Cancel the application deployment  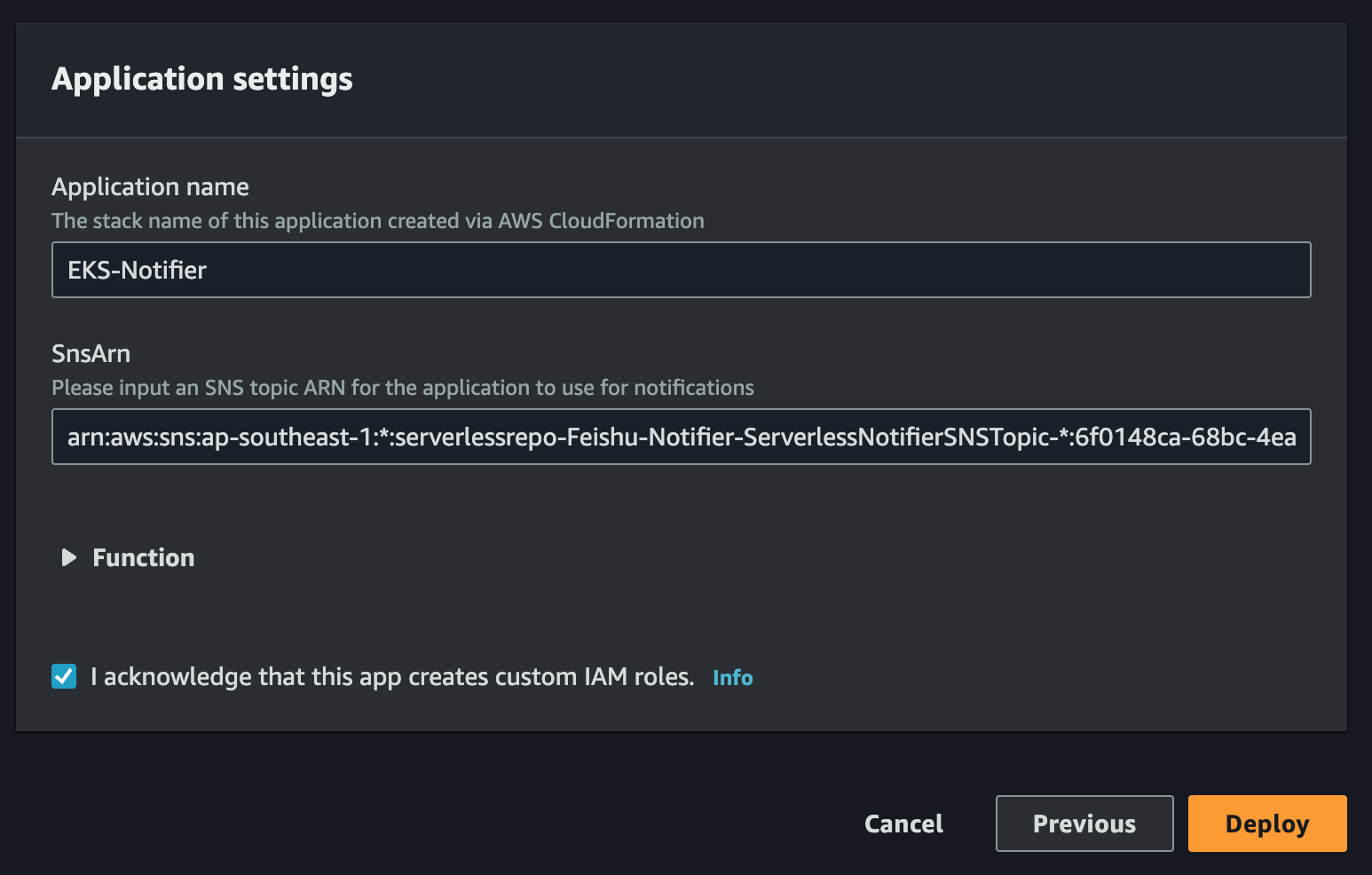pyautogui.click(x=903, y=824)
